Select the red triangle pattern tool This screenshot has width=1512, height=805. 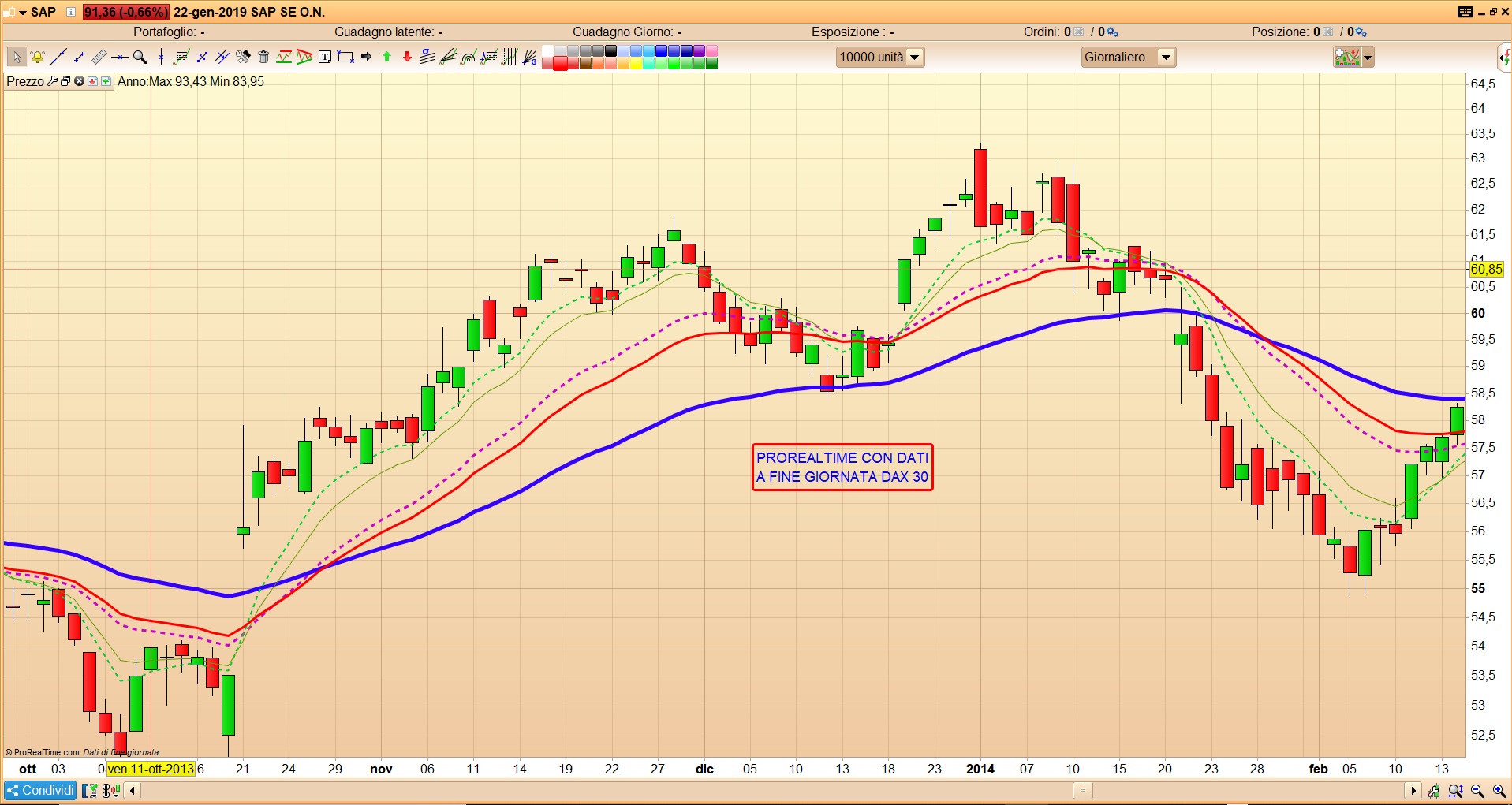[304, 57]
